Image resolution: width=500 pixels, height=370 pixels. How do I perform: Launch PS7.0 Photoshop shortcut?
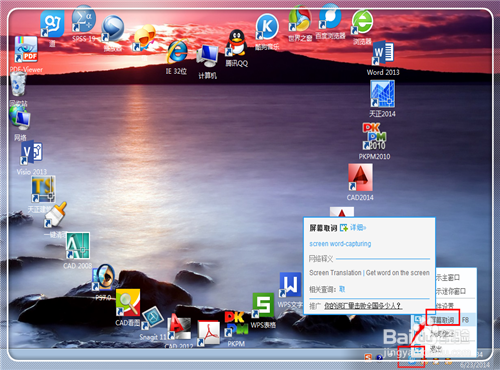coord(103,278)
